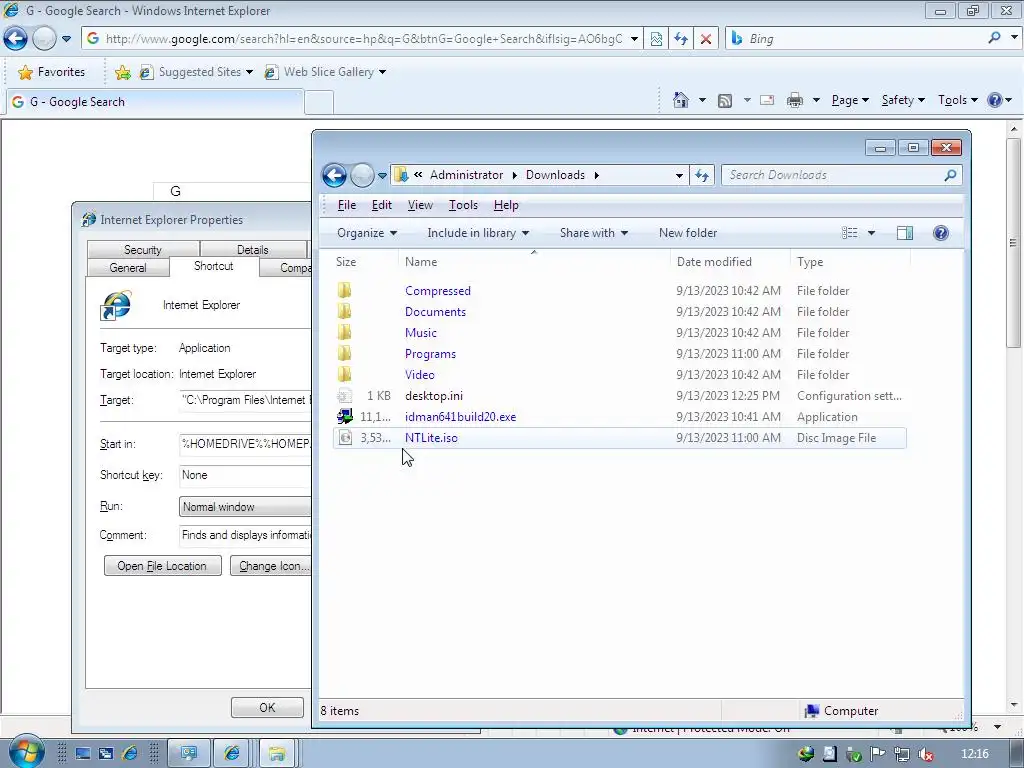Image resolution: width=1024 pixels, height=768 pixels.
Task: Stop loading with the red X button
Action: [706, 39]
